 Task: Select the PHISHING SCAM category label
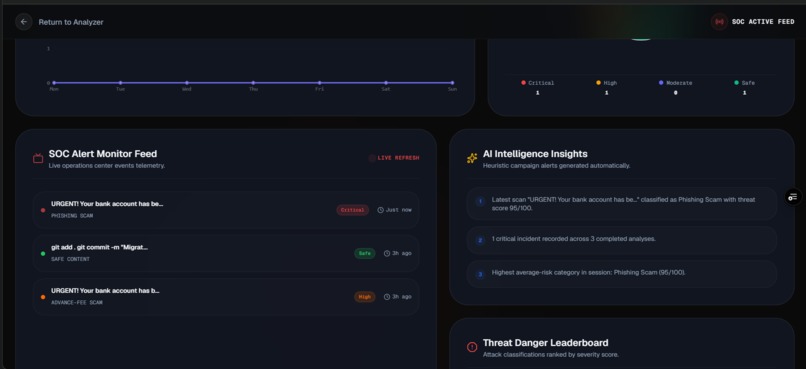click(x=72, y=216)
